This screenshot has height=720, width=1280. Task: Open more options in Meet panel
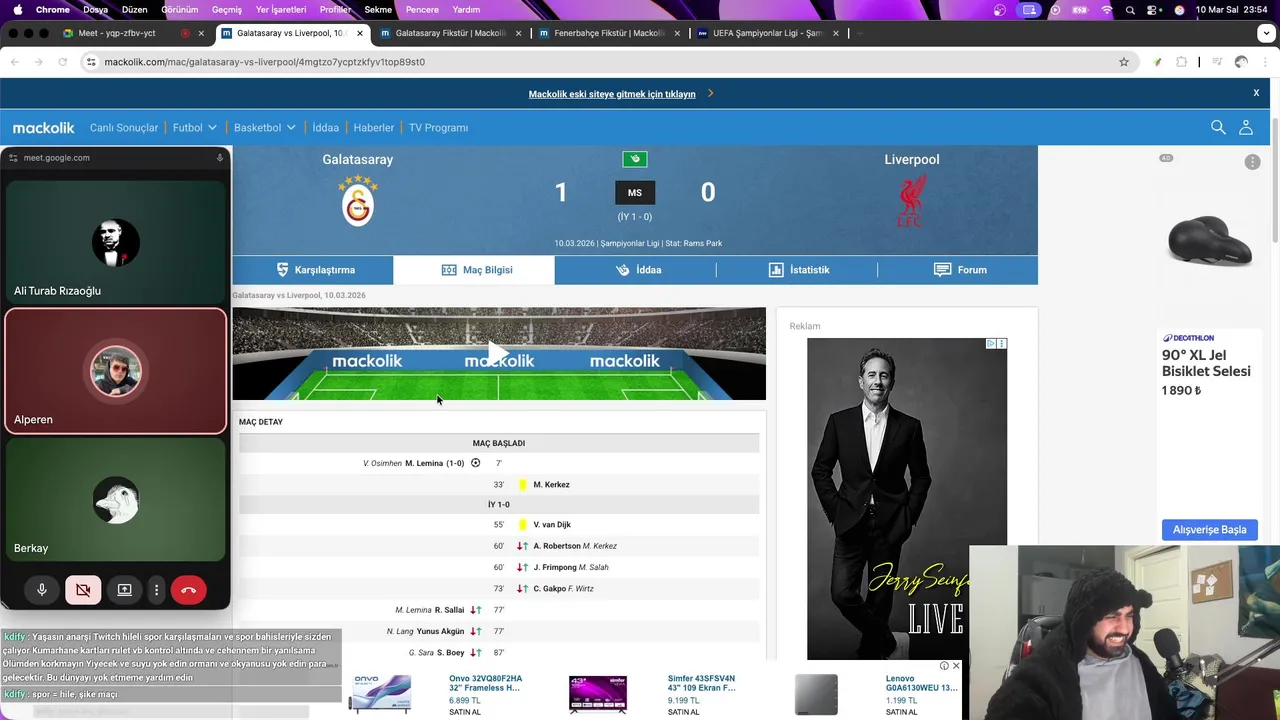[x=156, y=590]
